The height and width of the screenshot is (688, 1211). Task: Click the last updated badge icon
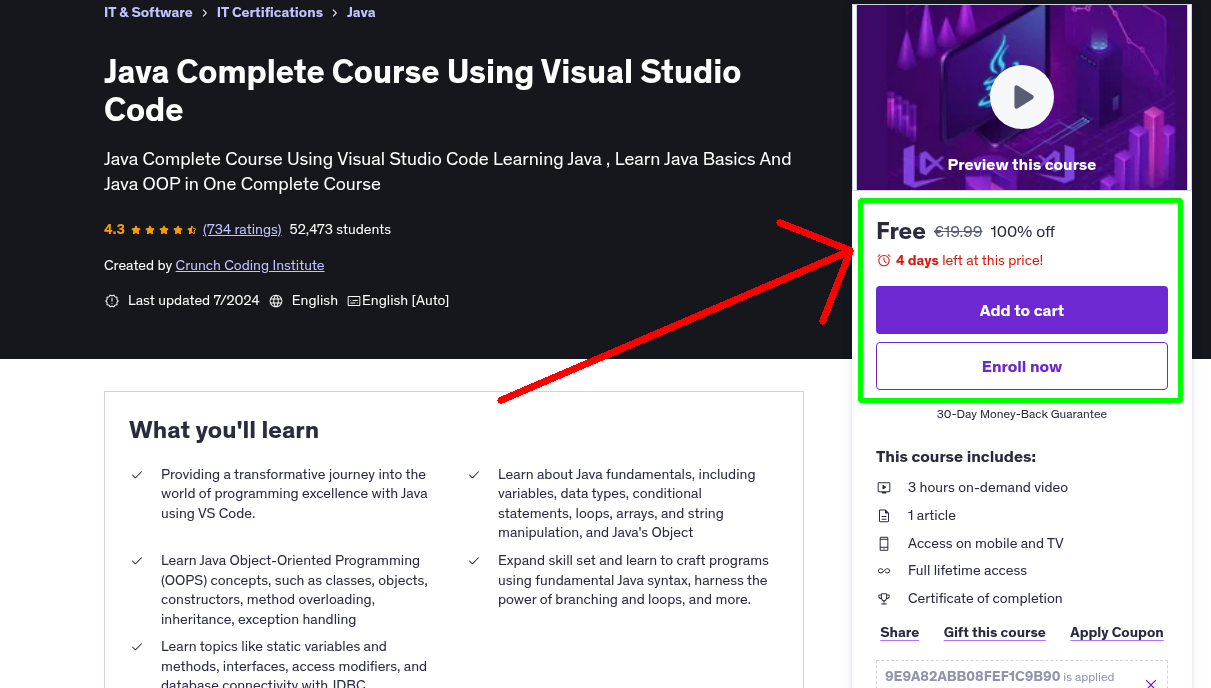[112, 301]
